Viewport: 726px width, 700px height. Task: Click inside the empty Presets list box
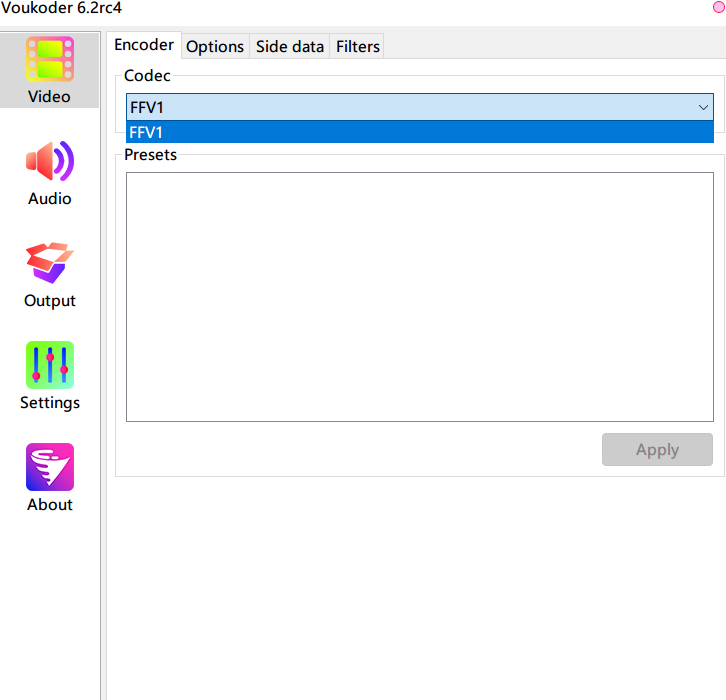(x=419, y=296)
